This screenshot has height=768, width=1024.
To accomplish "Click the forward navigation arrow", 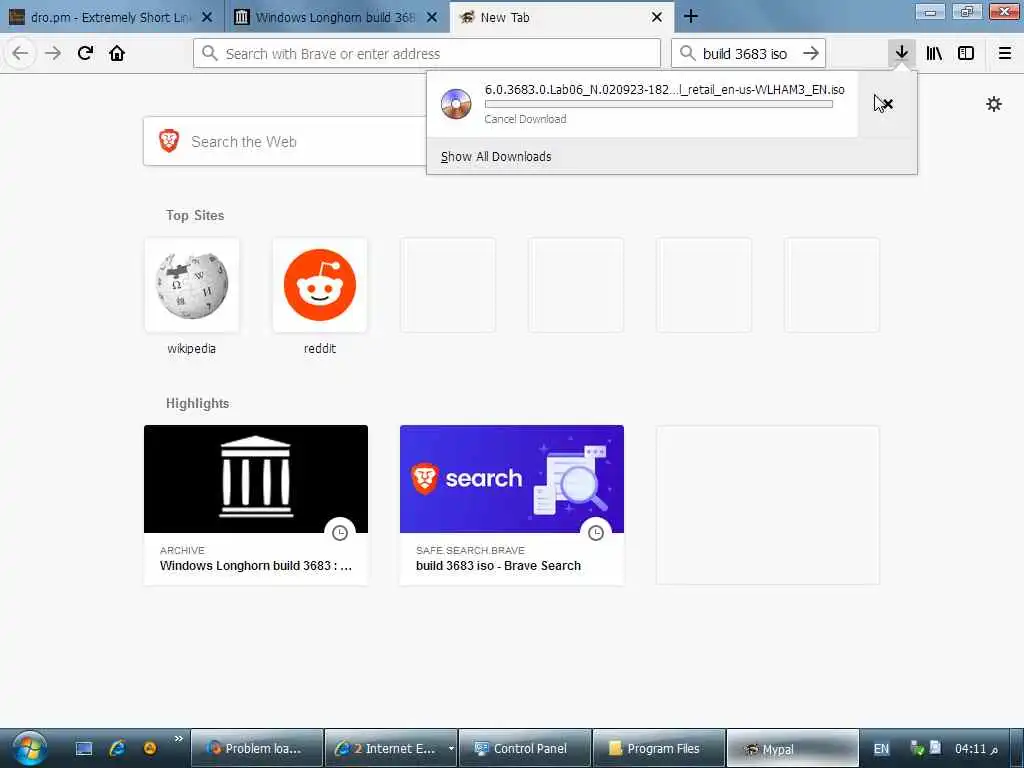I will (53, 53).
